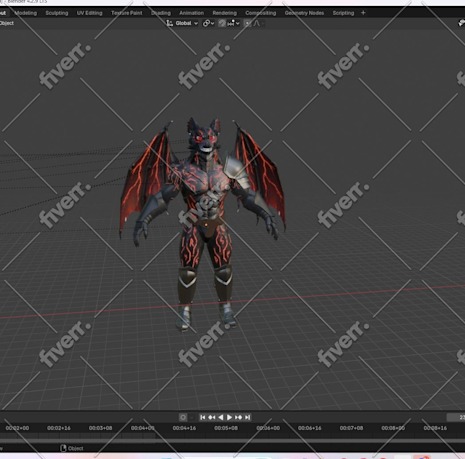Switch to the Sculpting workspace tab
Image resolution: width=465 pixels, height=459 pixels.
57,13
